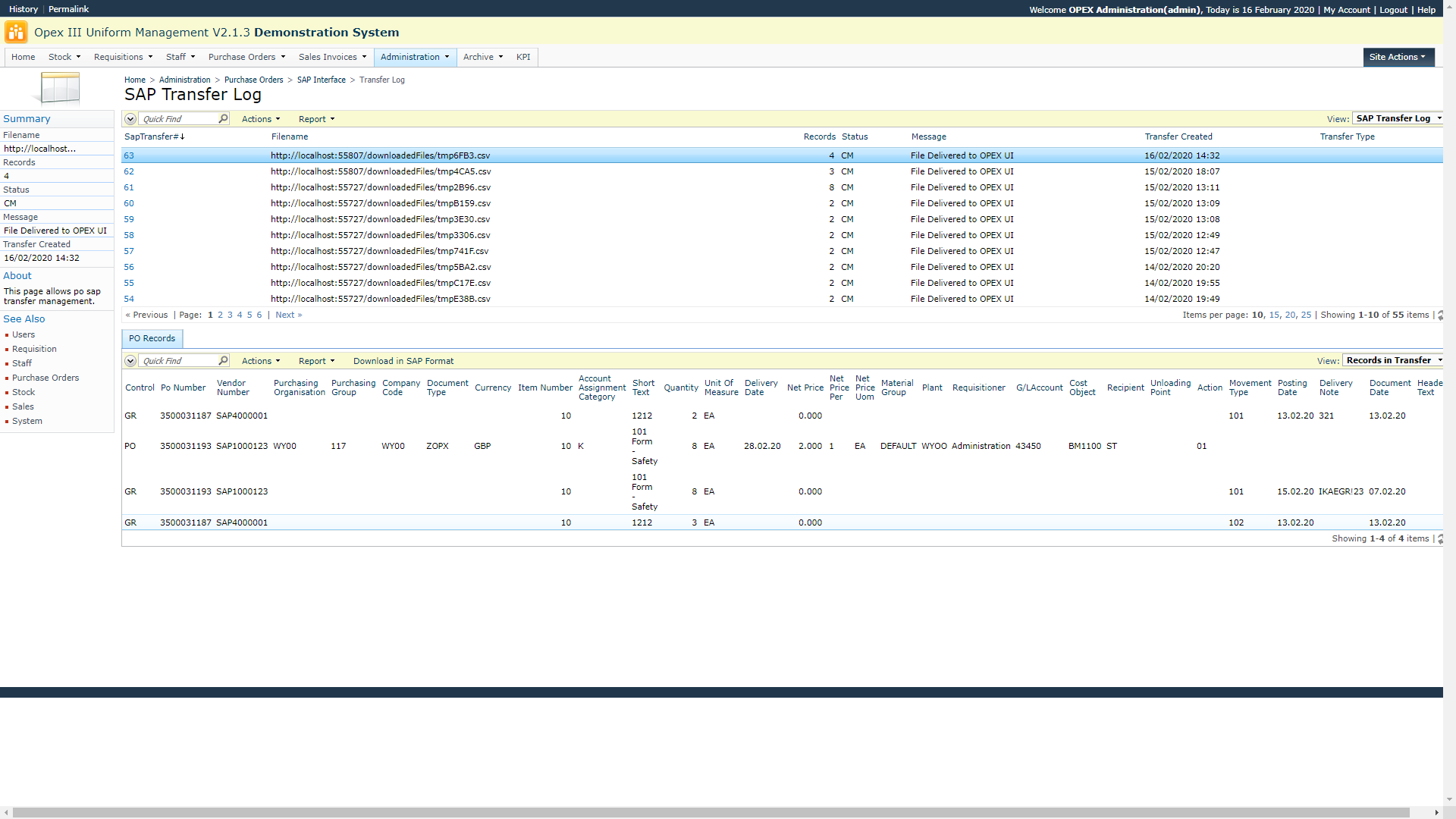Open the Purchase Orders menu
1456x819 pixels.
click(x=246, y=57)
